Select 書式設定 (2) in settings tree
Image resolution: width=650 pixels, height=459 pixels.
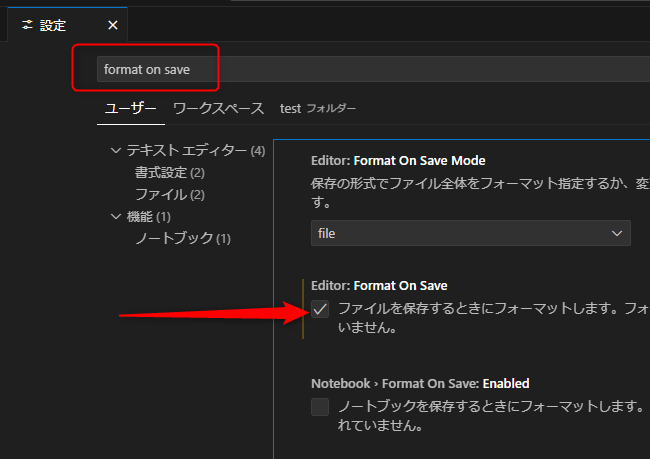click(x=170, y=173)
